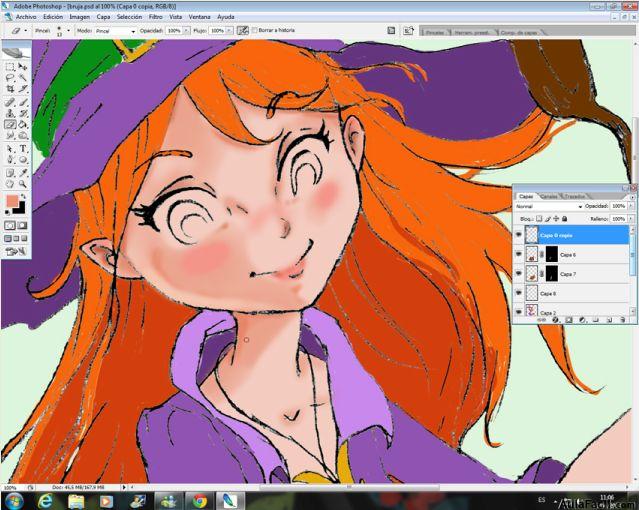Open the Archivo menu

(x=26, y=17)
